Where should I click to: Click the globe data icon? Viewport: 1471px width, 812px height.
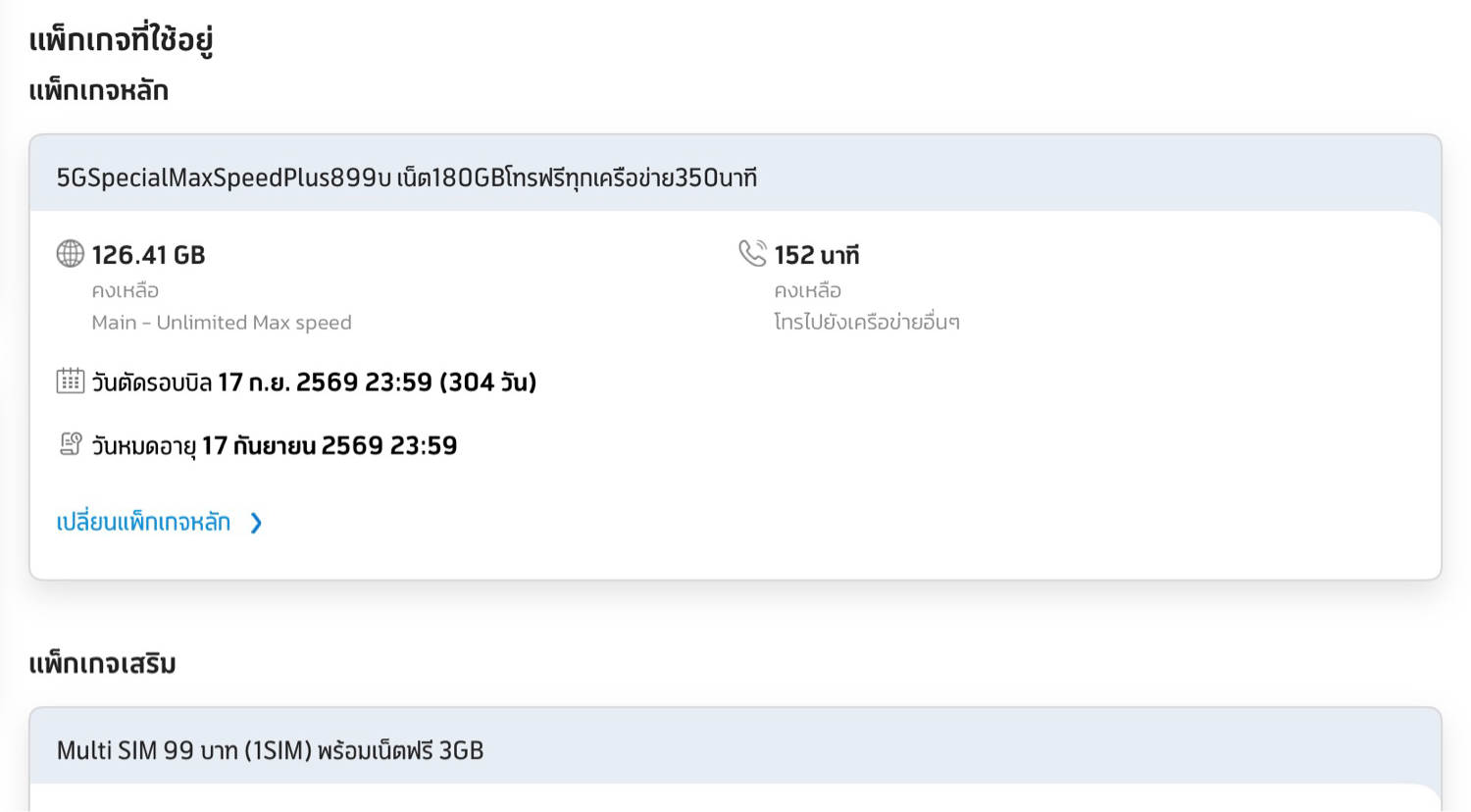pyautogui.click(x=70, y=254)
